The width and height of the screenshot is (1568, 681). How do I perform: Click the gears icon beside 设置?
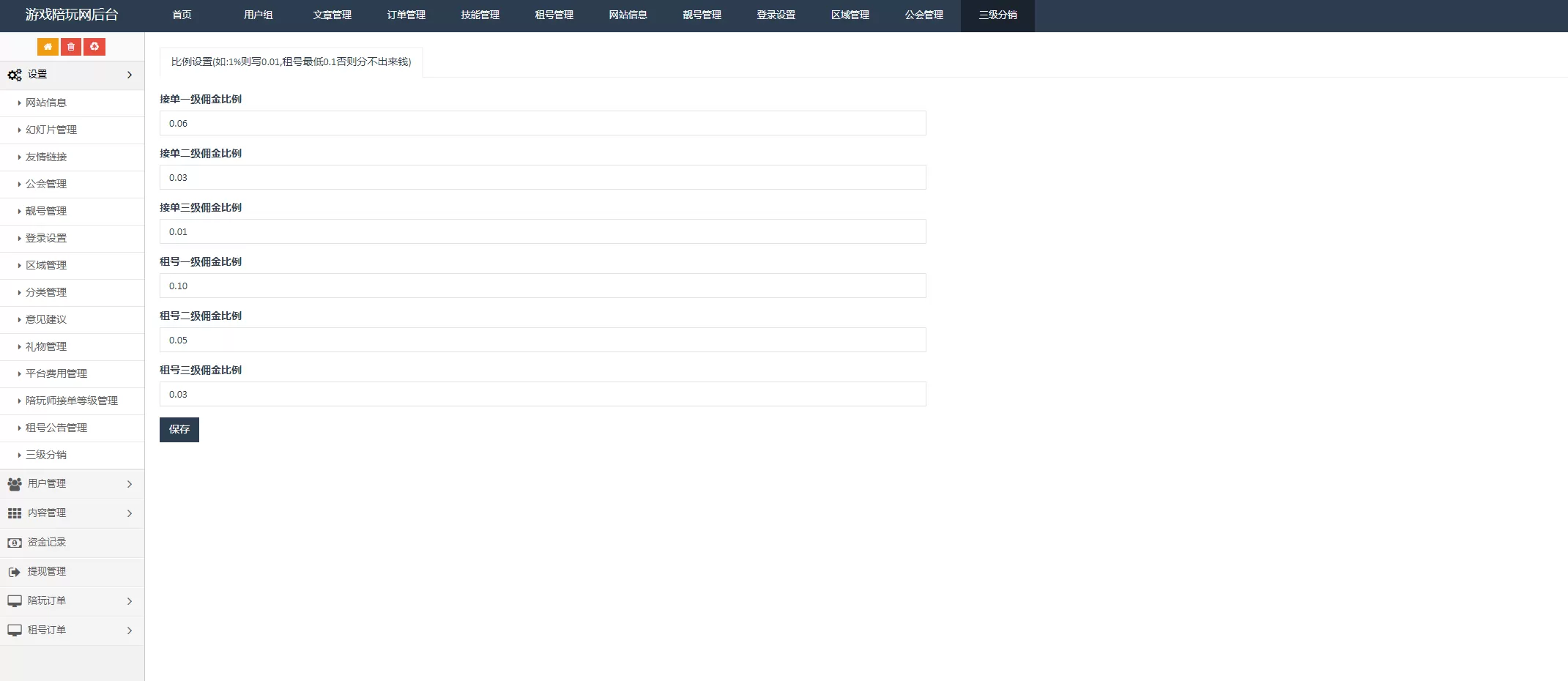15,75
